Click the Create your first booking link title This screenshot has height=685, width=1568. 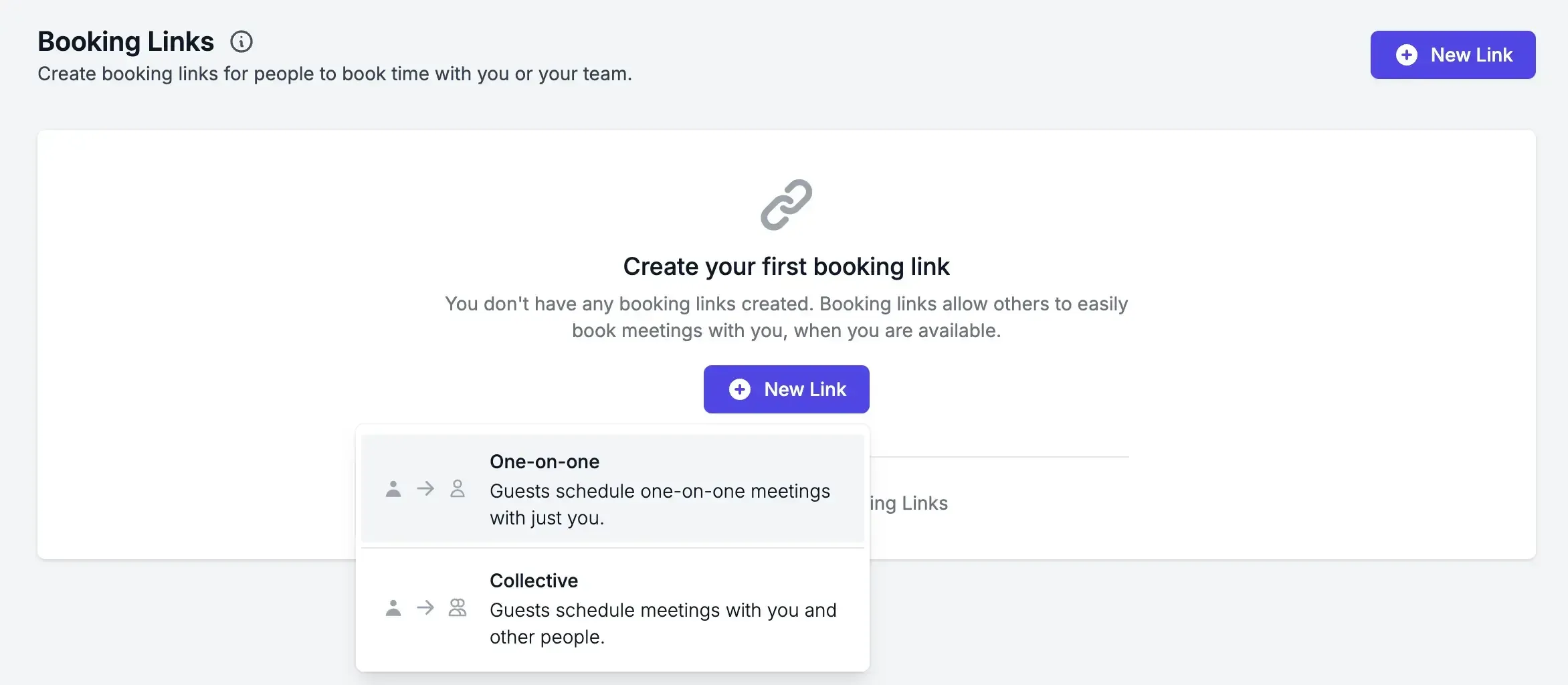tap(786, 266)
